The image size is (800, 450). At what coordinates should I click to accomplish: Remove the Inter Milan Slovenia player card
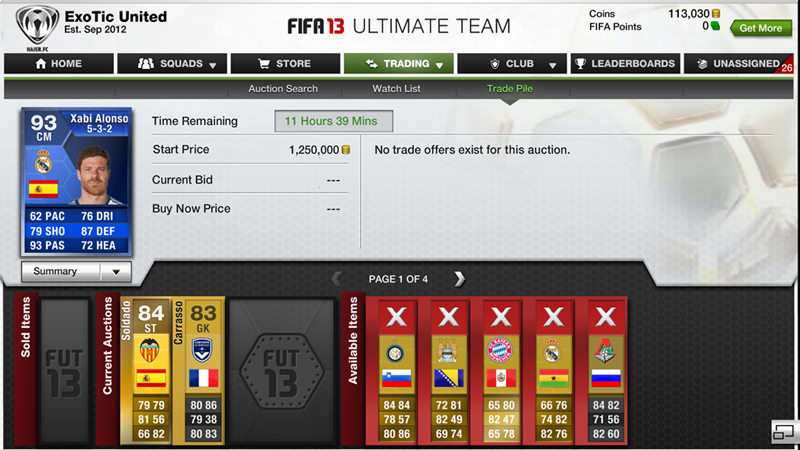coord(396,317)
